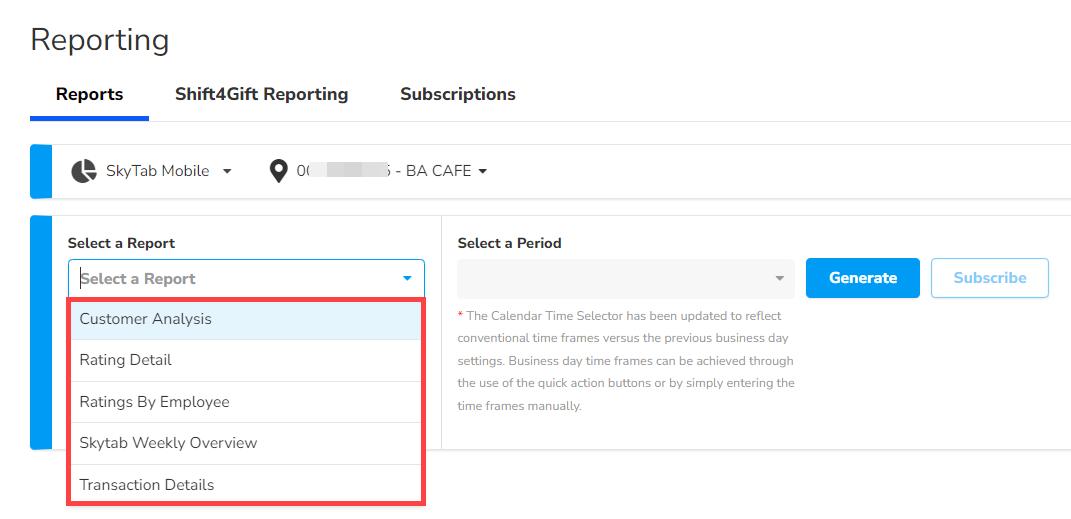Viewport: 1071px width, 519px height.
Task: Go to the Subscriptions tab
Action: 457,95
